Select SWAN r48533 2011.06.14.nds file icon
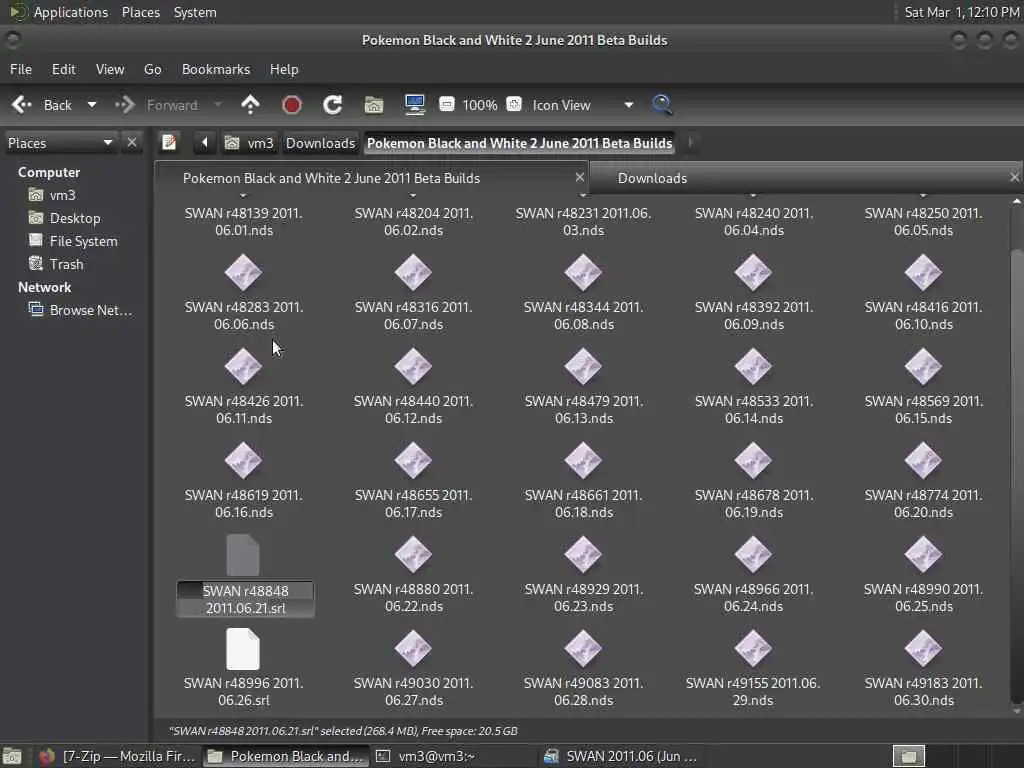This screenshot has height=768, width=1024. pos(753,366)
